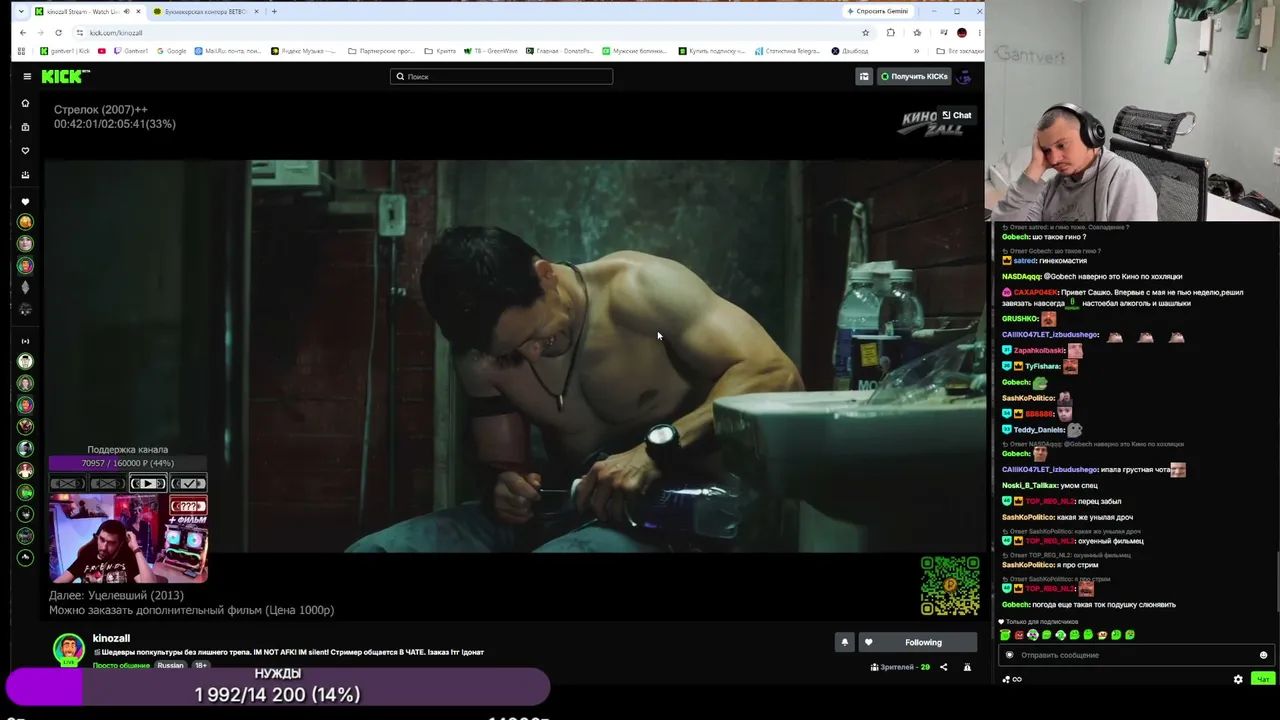Open the emoji picker in chat input
This screenshot has width=1280, height=720.
(1263, 655)
